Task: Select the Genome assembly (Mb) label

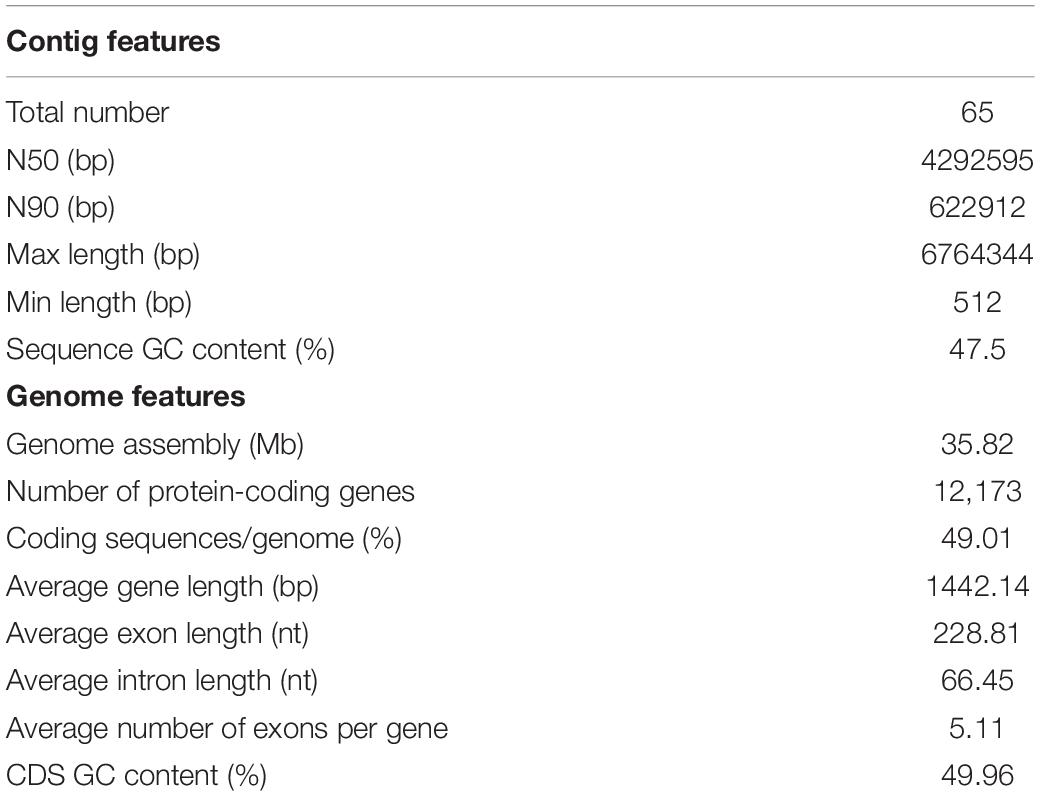Action: pos(155,444)
